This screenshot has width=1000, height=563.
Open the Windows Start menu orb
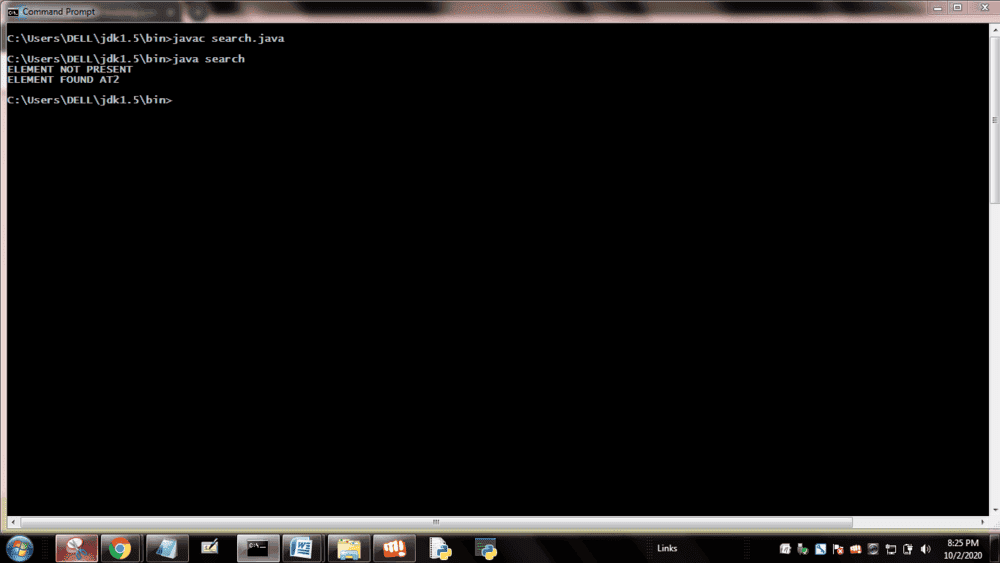pyautogui.click(x=19, y=548)
